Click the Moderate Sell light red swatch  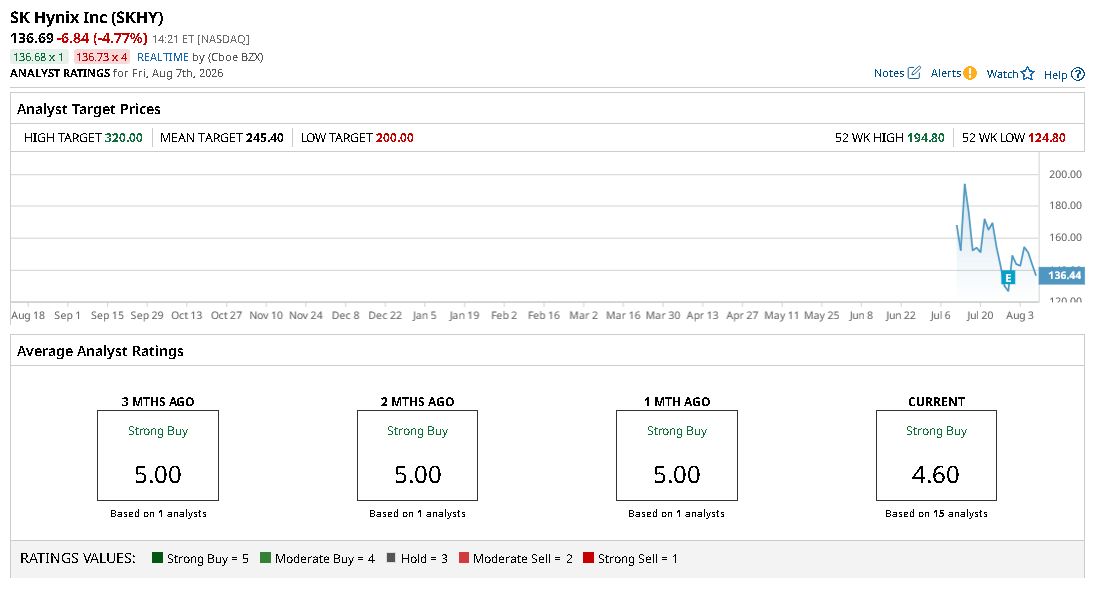tap(463, 558)
